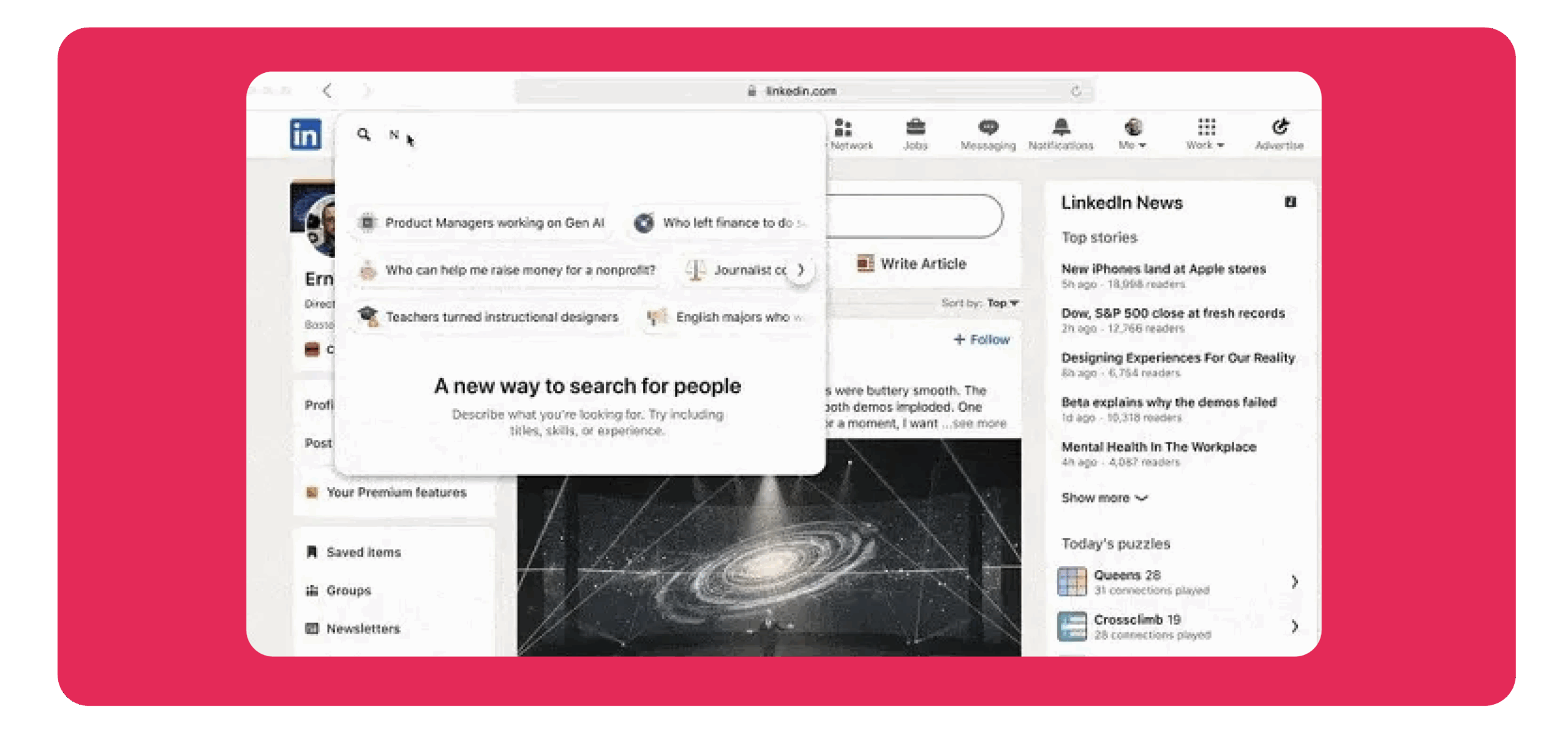1568x731 pixels.
Task: Open Newsletters in sidebar
Action: 353,628
